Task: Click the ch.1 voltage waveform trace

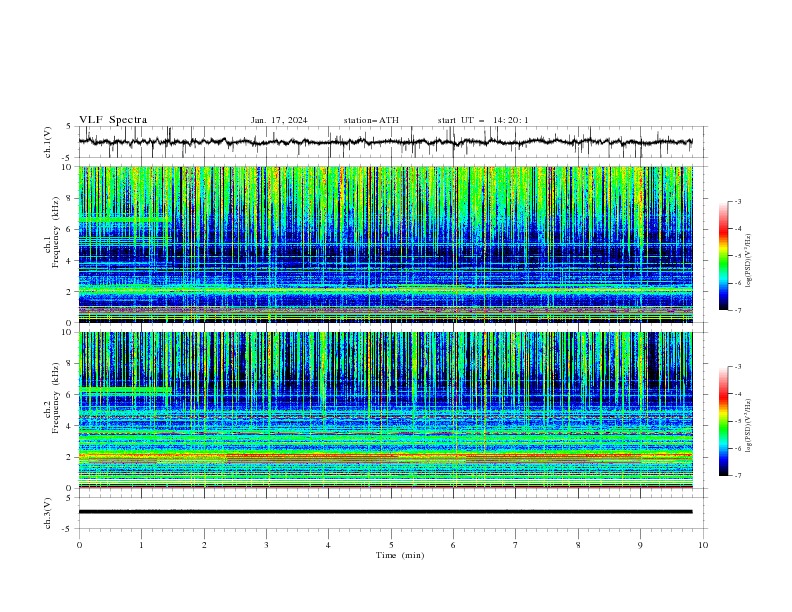Action: tap(385, 142)
